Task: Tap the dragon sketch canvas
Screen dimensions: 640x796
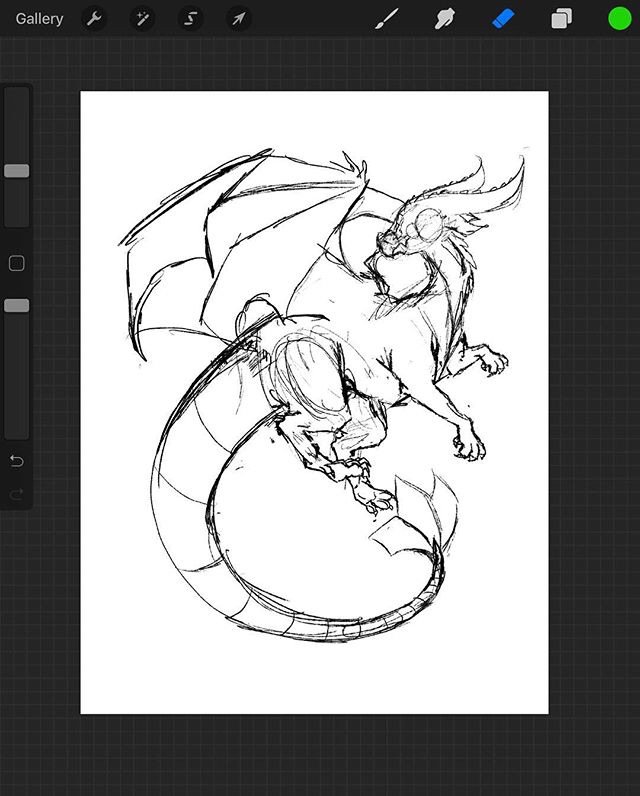Action: coord(314,403)
